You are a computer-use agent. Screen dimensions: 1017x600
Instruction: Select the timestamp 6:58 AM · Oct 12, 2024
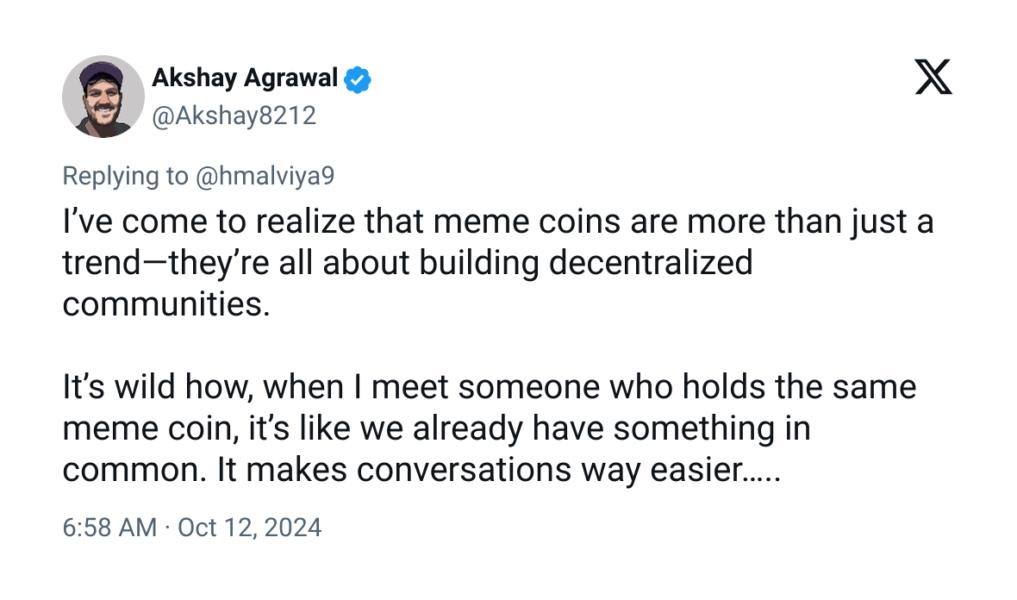[x=194, y=528]
